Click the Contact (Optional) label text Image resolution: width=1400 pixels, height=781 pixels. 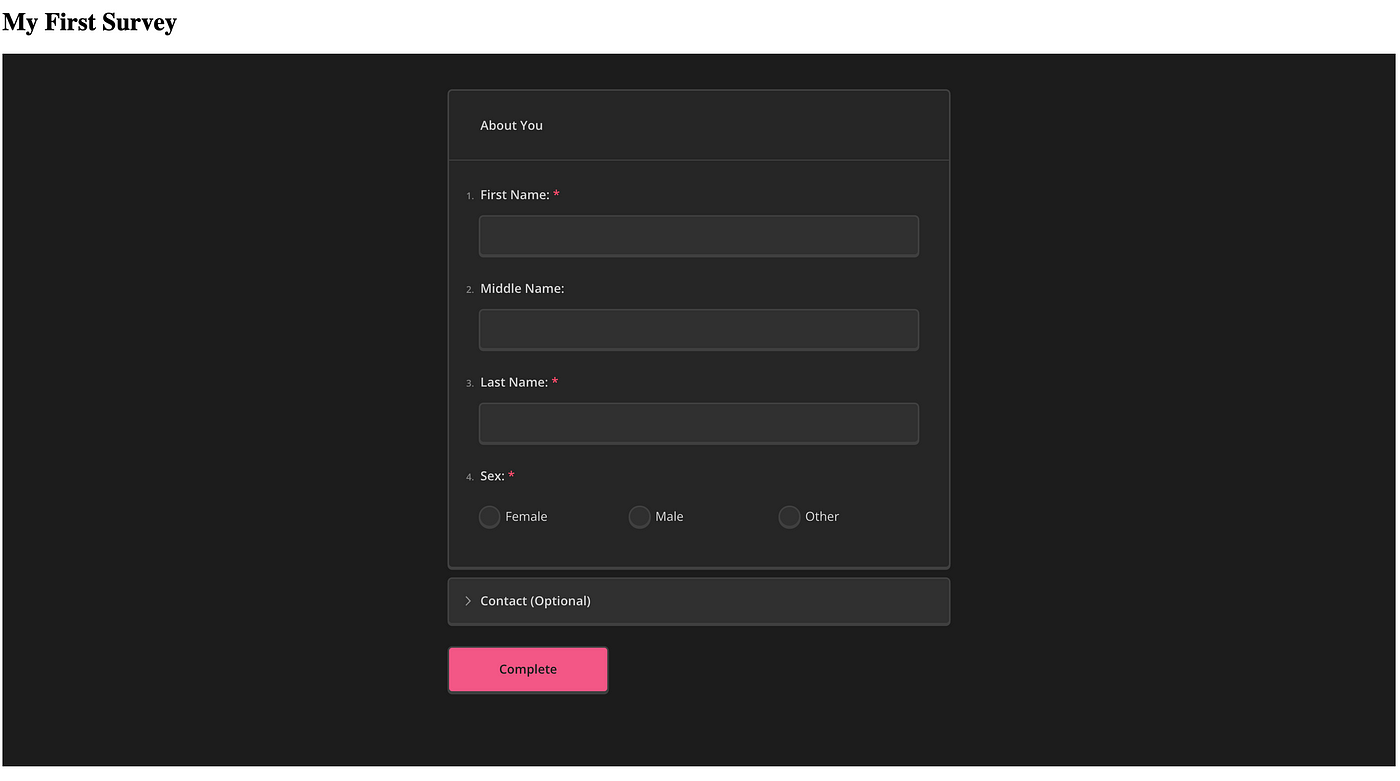pyautogui.click(x=535, y=600)
